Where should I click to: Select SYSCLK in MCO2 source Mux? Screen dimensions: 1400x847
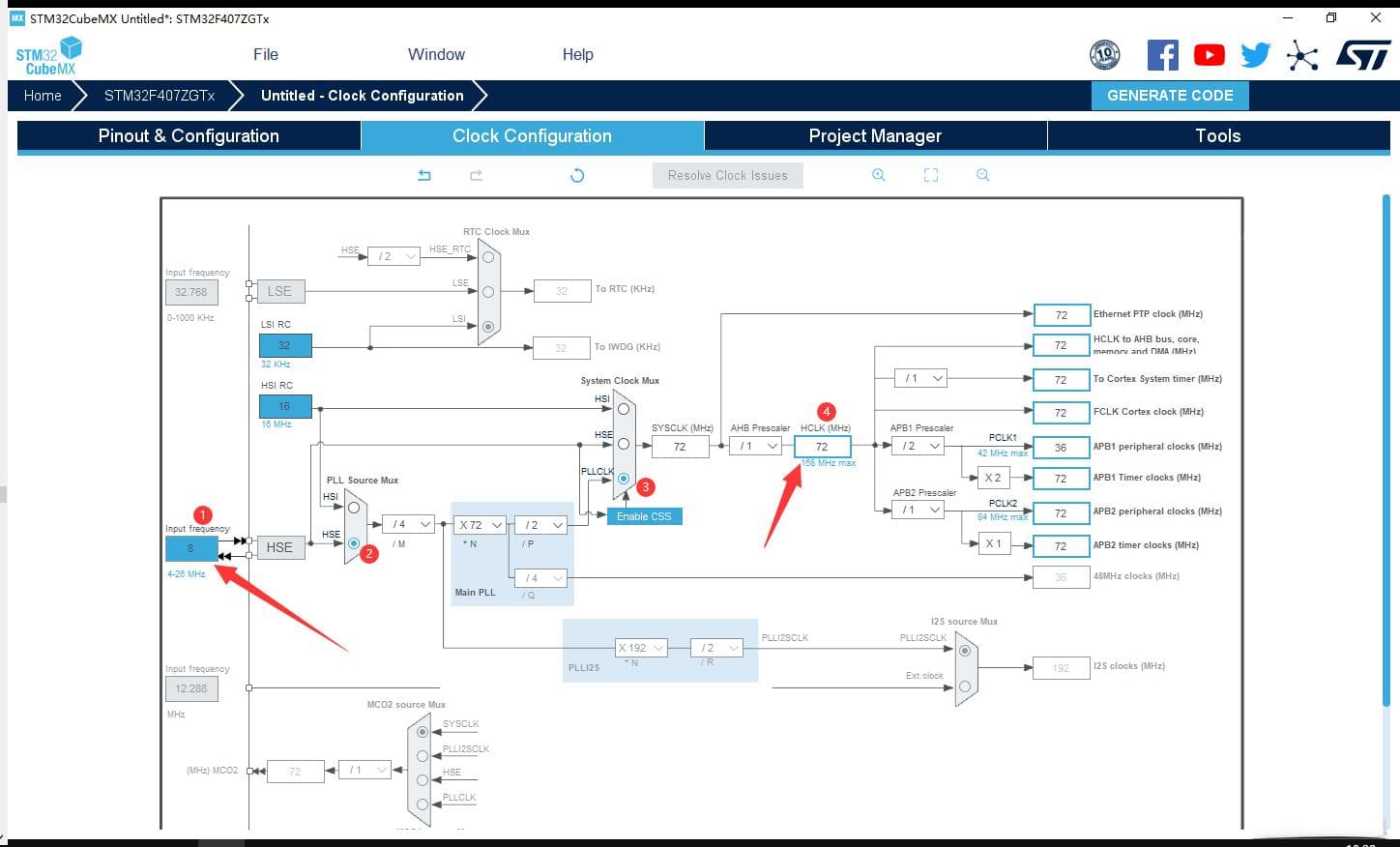423,732
